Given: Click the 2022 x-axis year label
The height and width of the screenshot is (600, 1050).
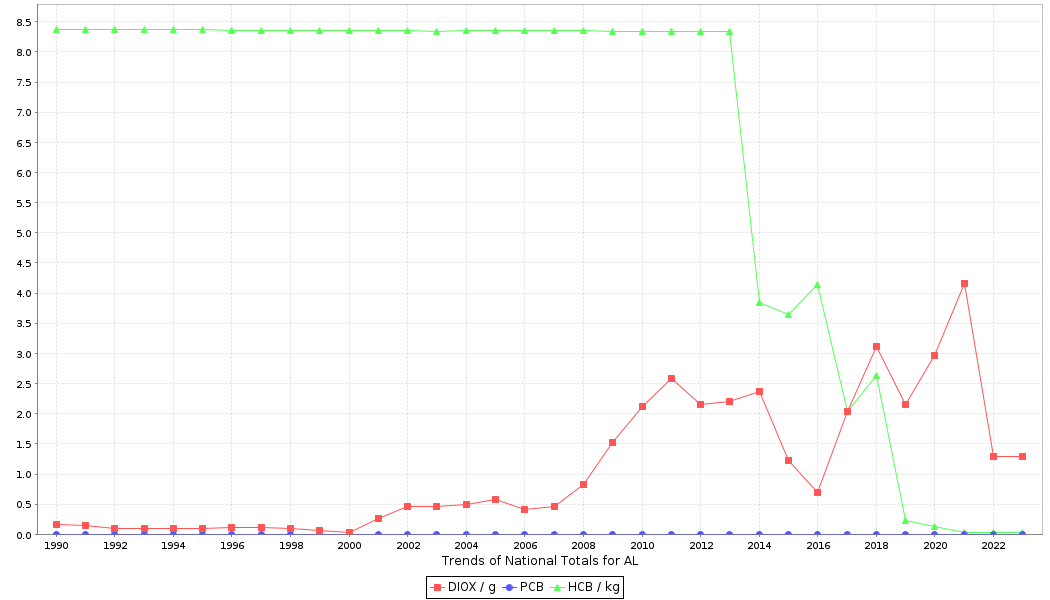Looking at the screenshot, I should (x=993, y=546).
